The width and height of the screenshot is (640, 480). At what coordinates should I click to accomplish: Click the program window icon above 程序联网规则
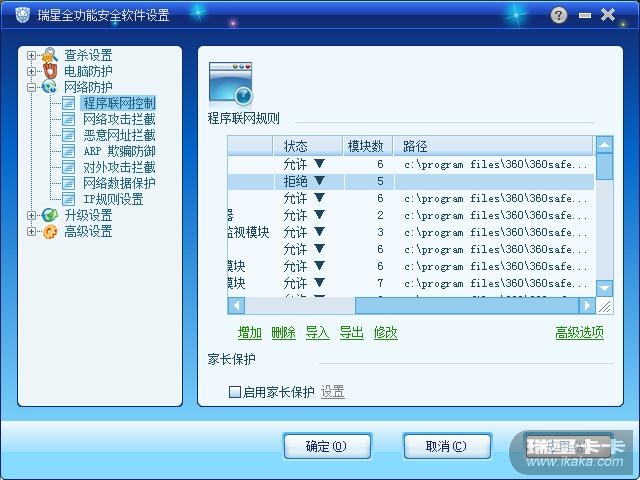231,84
